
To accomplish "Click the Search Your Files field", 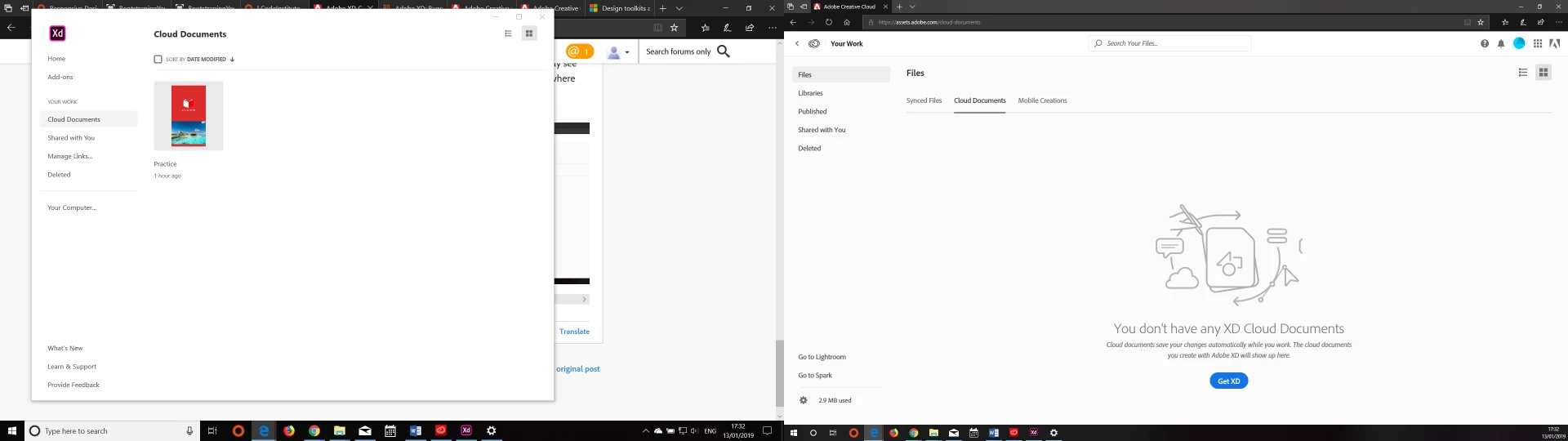I will tap(1169, 43).
